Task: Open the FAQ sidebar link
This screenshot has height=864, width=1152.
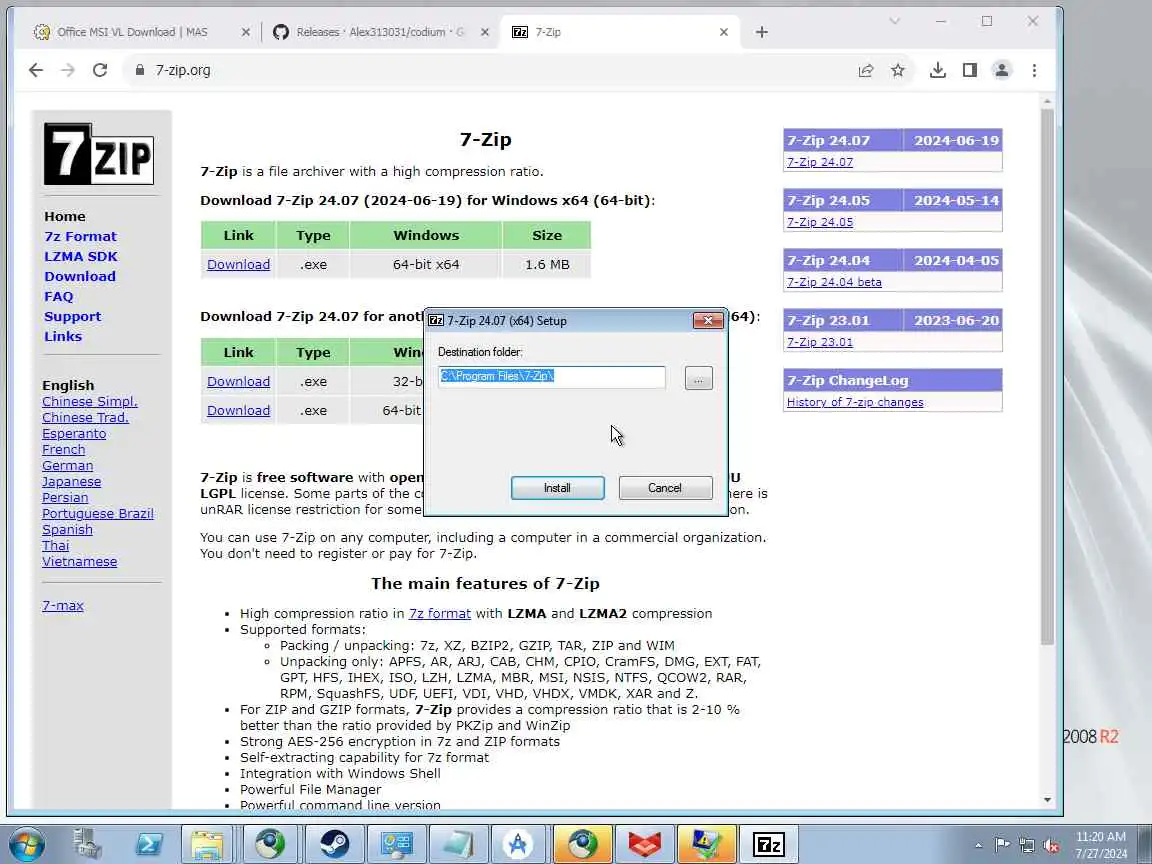Action: [x=59, y=296]
